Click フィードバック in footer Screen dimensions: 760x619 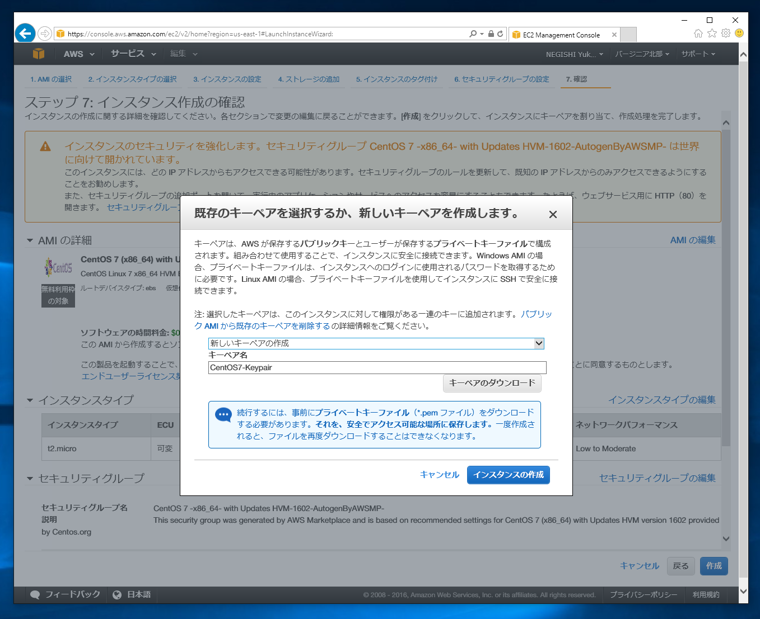click(x=73, y=595)
